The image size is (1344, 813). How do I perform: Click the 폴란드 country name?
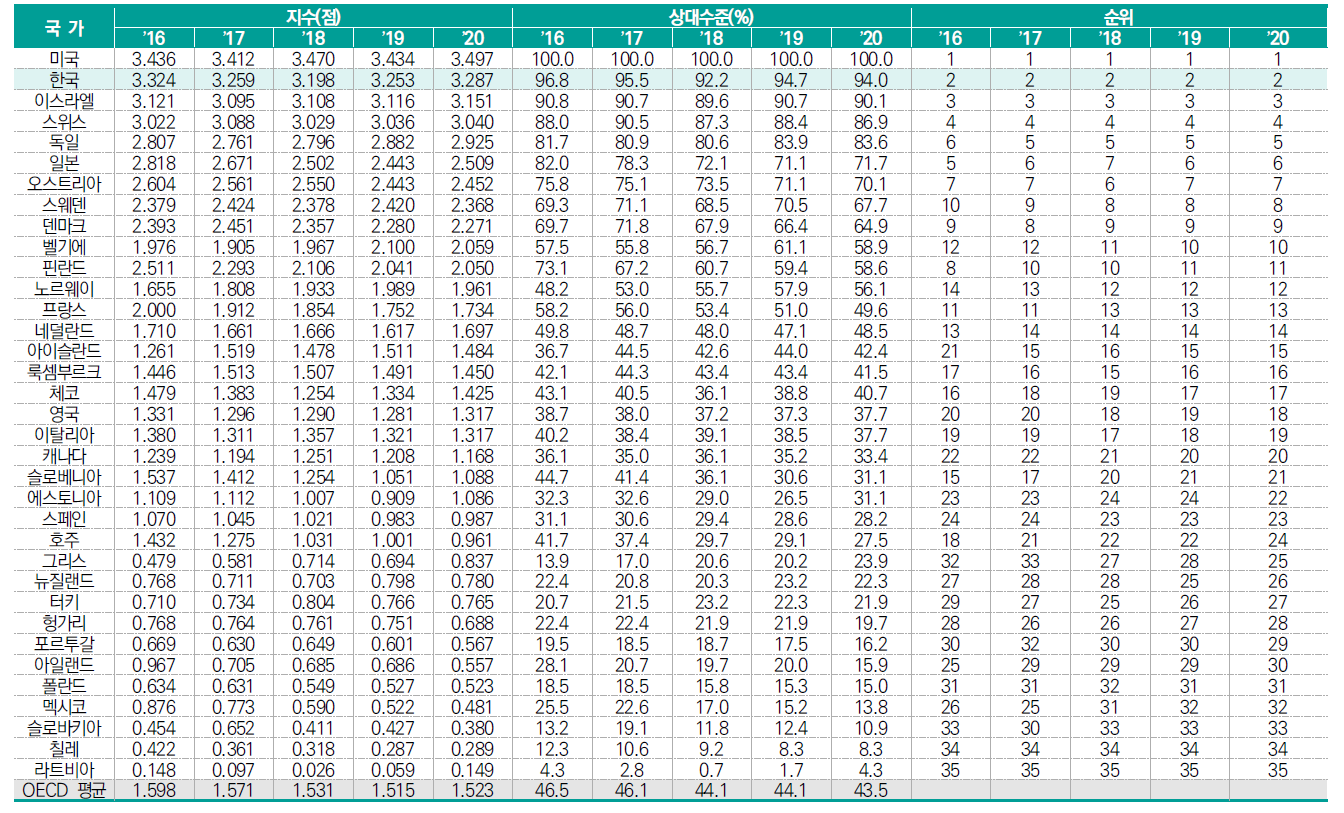pos(64,685)
